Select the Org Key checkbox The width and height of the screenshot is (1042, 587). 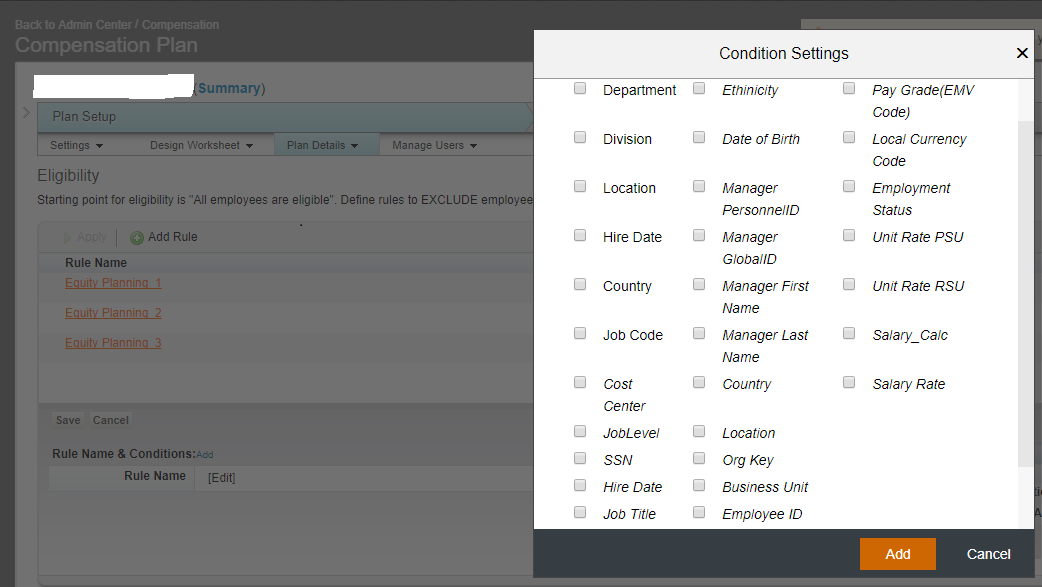(x=699, y=458)
